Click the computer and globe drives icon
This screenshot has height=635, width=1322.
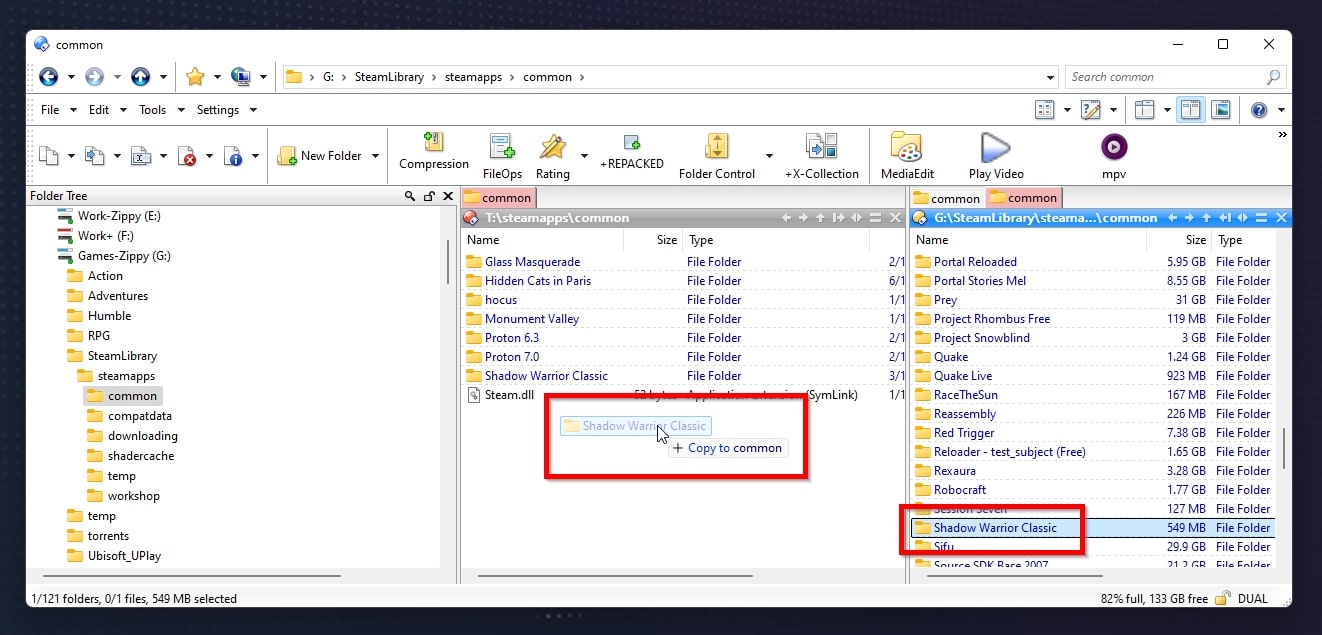pos(240,77)
